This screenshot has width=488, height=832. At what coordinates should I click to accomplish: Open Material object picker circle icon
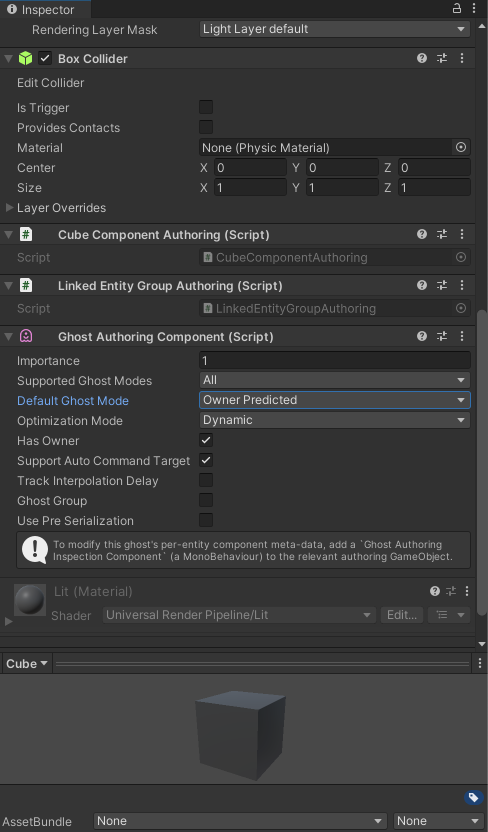pyautogui.click(x=461, y=148)
